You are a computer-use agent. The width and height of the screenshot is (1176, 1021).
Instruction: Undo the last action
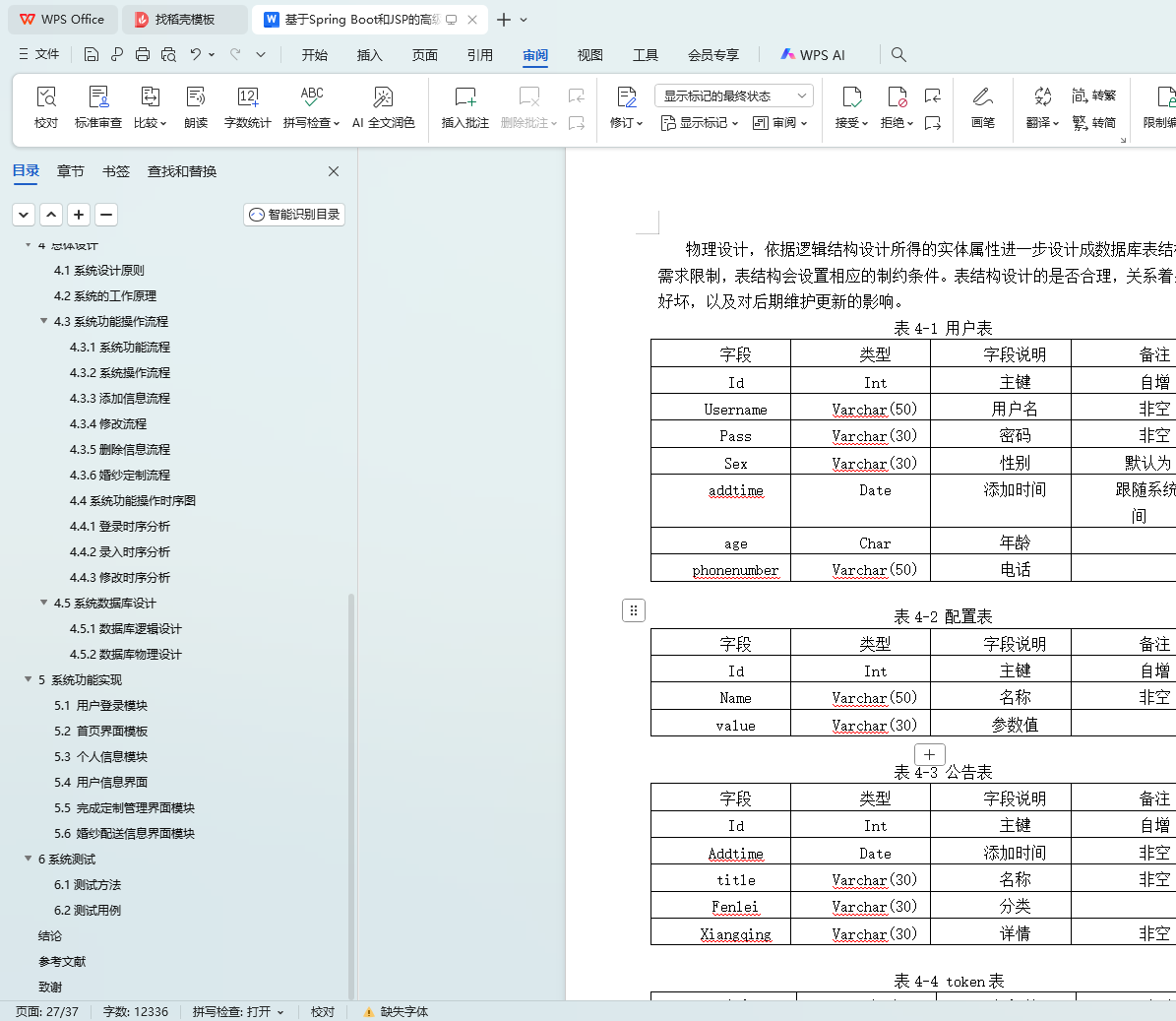196,54
